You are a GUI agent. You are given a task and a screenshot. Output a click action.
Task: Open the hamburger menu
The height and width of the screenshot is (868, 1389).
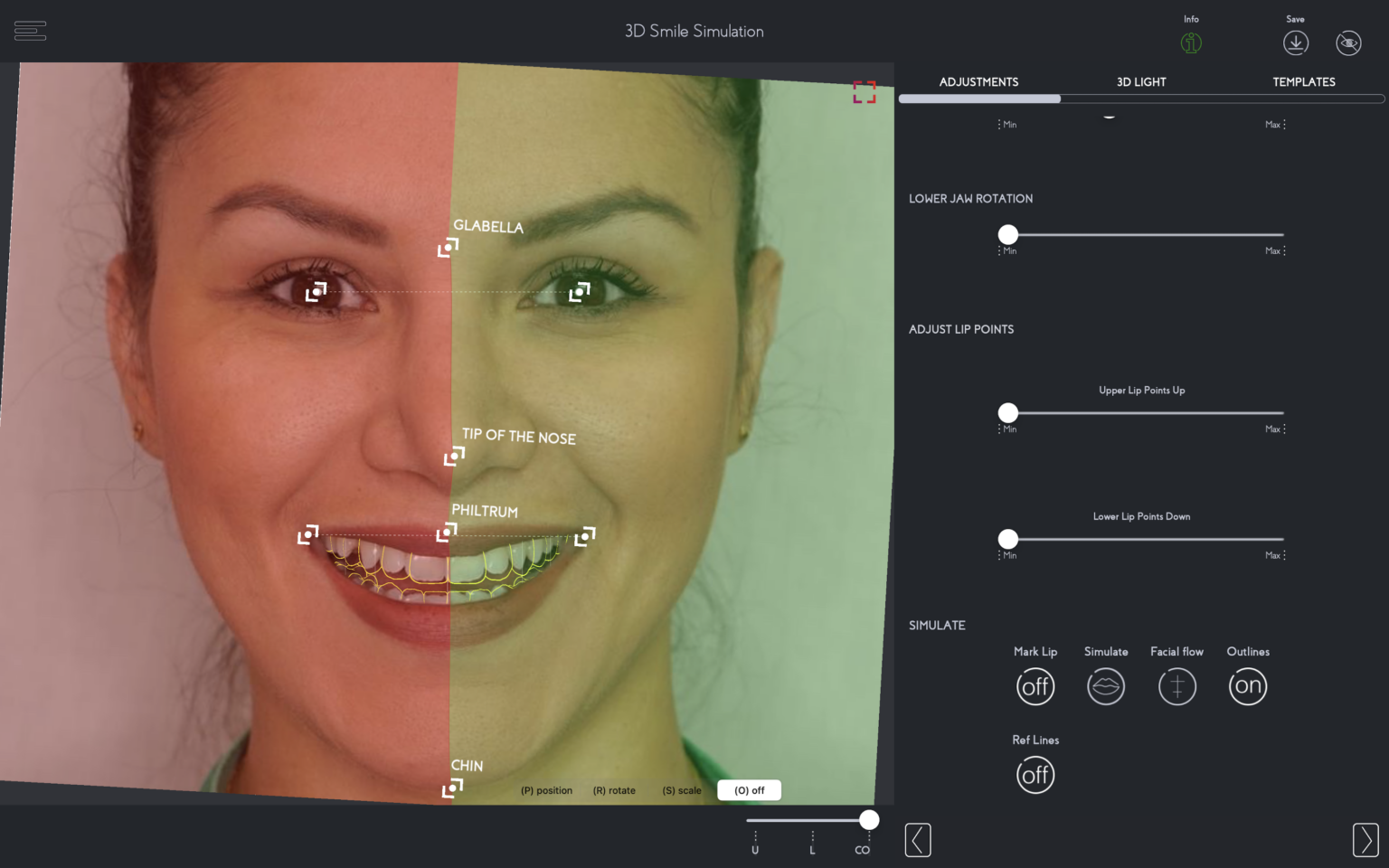(x=30, y=30)
